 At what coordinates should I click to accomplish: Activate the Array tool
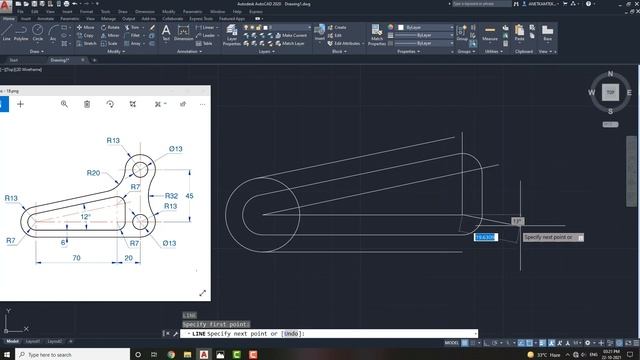click(x=133, y=43)
